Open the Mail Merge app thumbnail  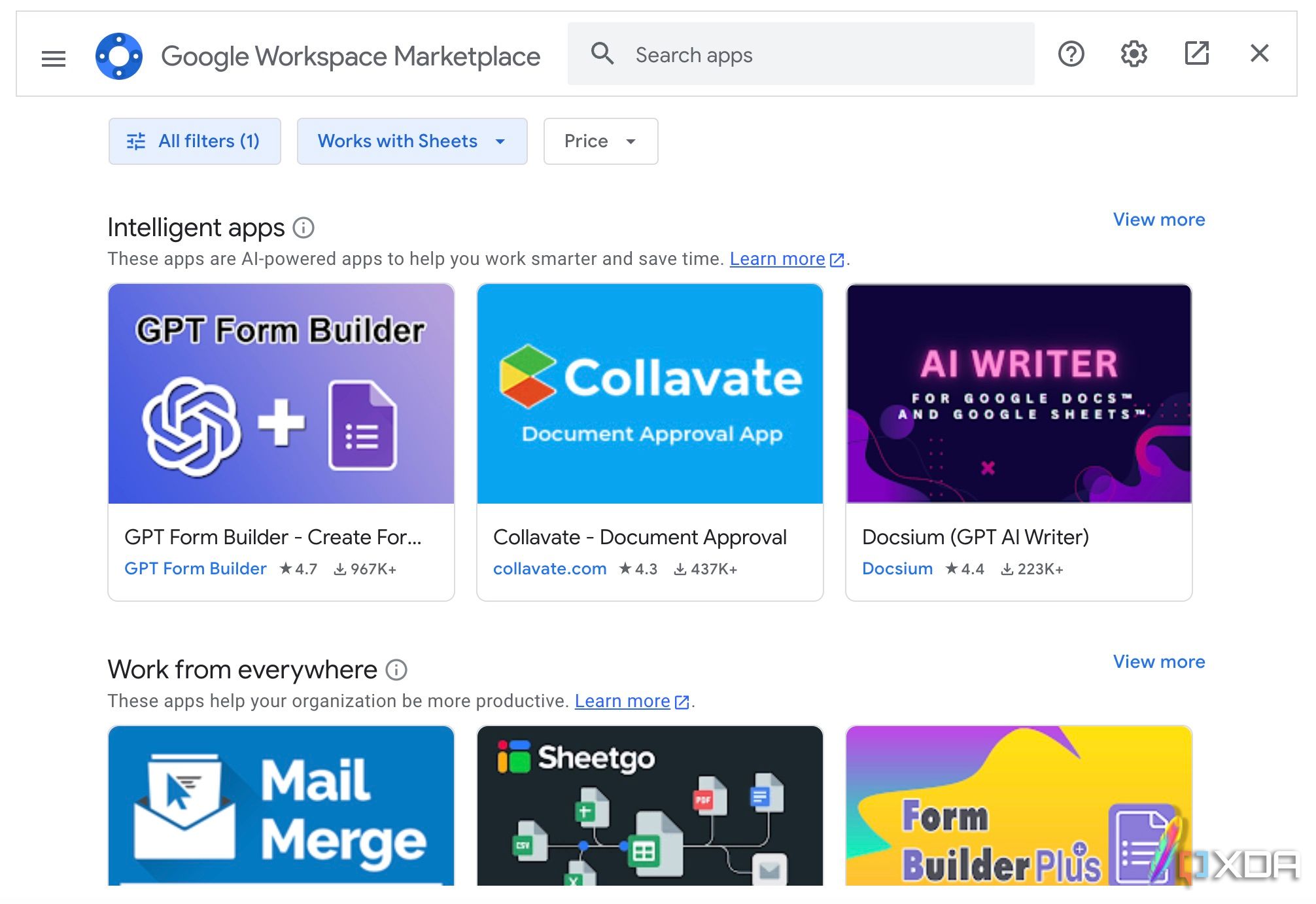click(x=281, y=806)
